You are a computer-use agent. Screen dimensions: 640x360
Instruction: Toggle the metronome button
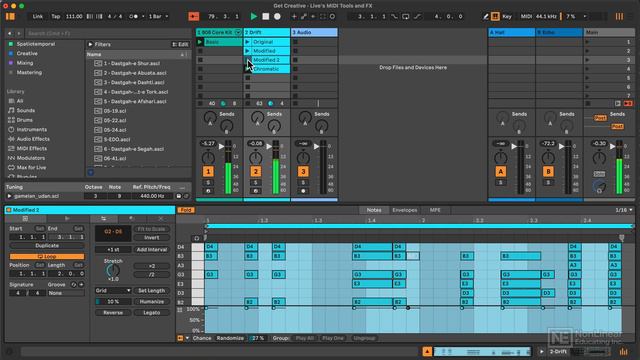click(133, 16)
